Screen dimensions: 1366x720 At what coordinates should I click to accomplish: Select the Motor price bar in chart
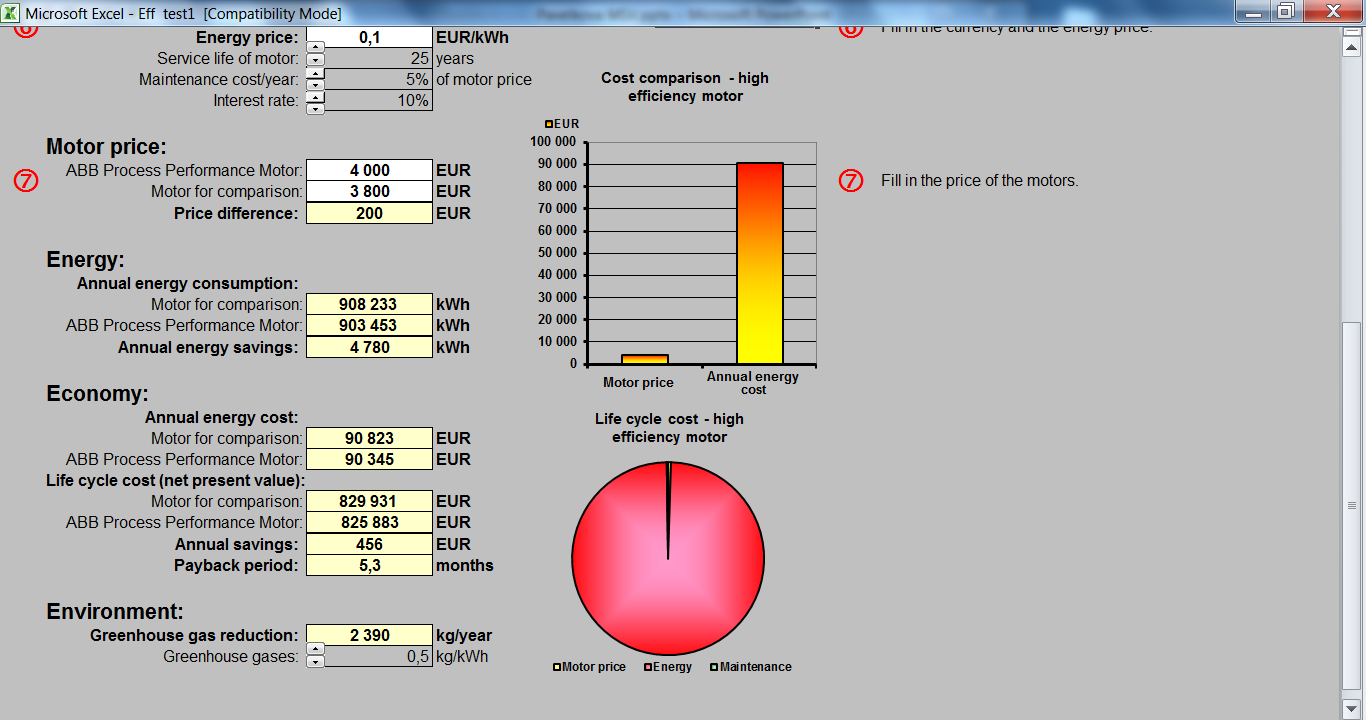645,359
